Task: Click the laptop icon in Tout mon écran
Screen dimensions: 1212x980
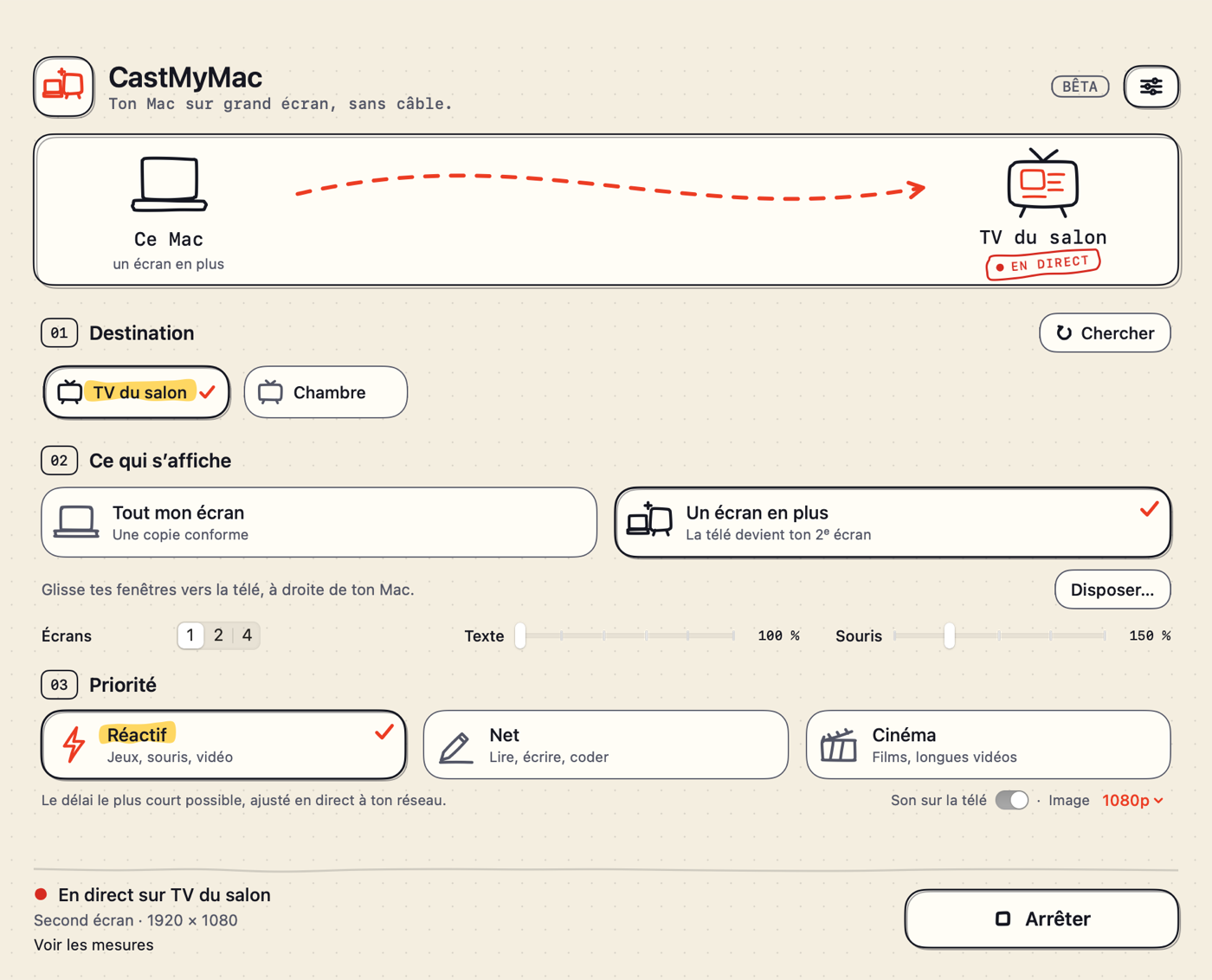Action: pyautogui.click(x=76, y=522)
